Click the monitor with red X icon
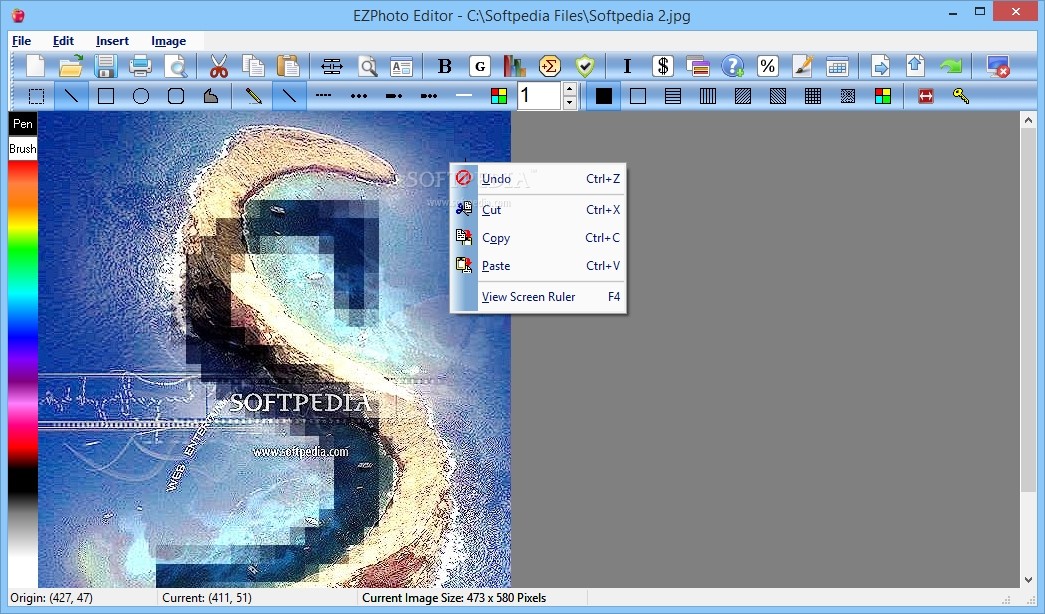This screenshot has width=1045, height=614. [x=998, y=66]
